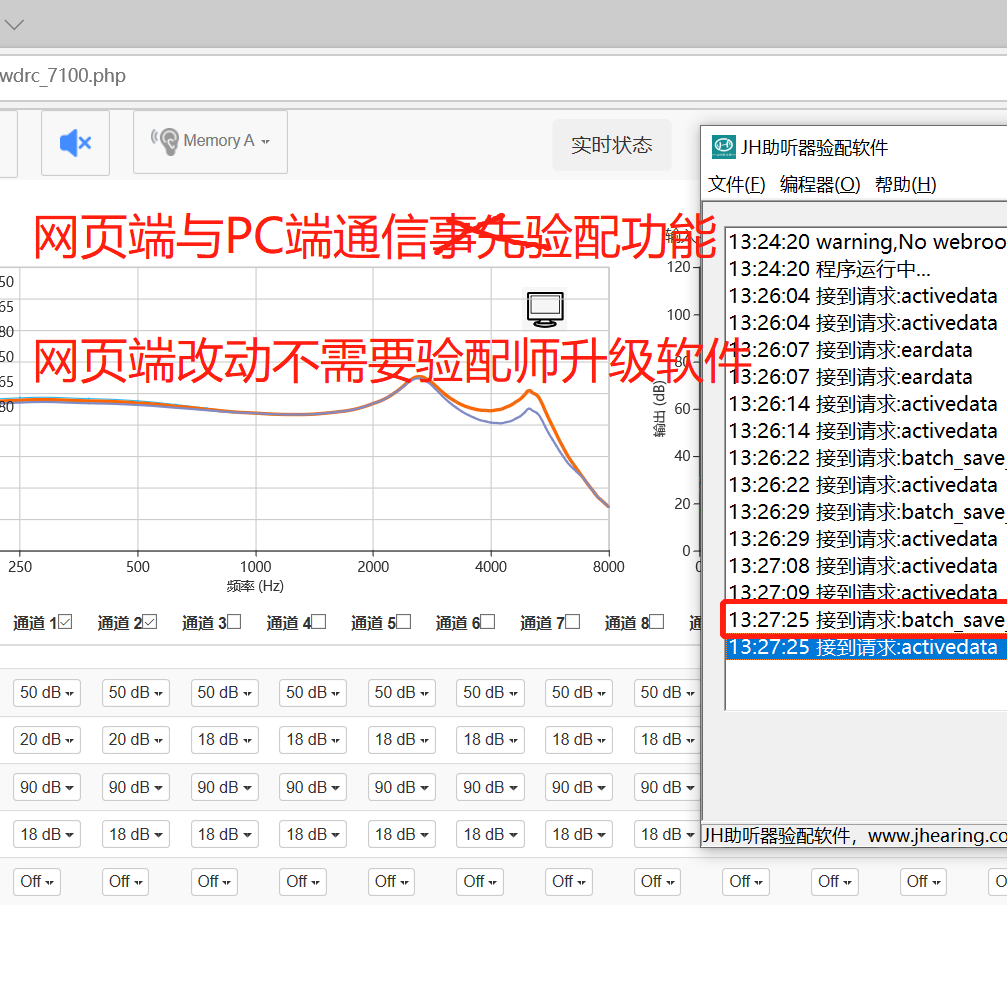Expand the 90 dB dropdown under 通道 3
Screen dimensions: 1007x1007
224,787
